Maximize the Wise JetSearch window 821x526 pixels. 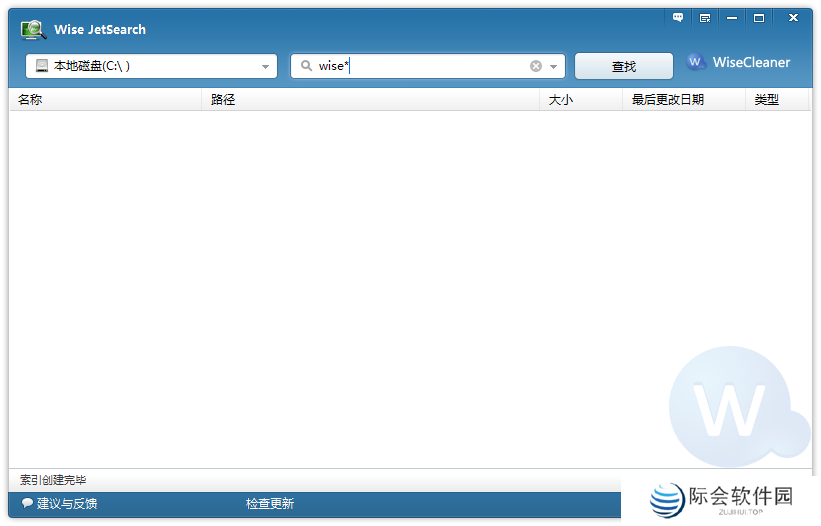tap(759, 18)
